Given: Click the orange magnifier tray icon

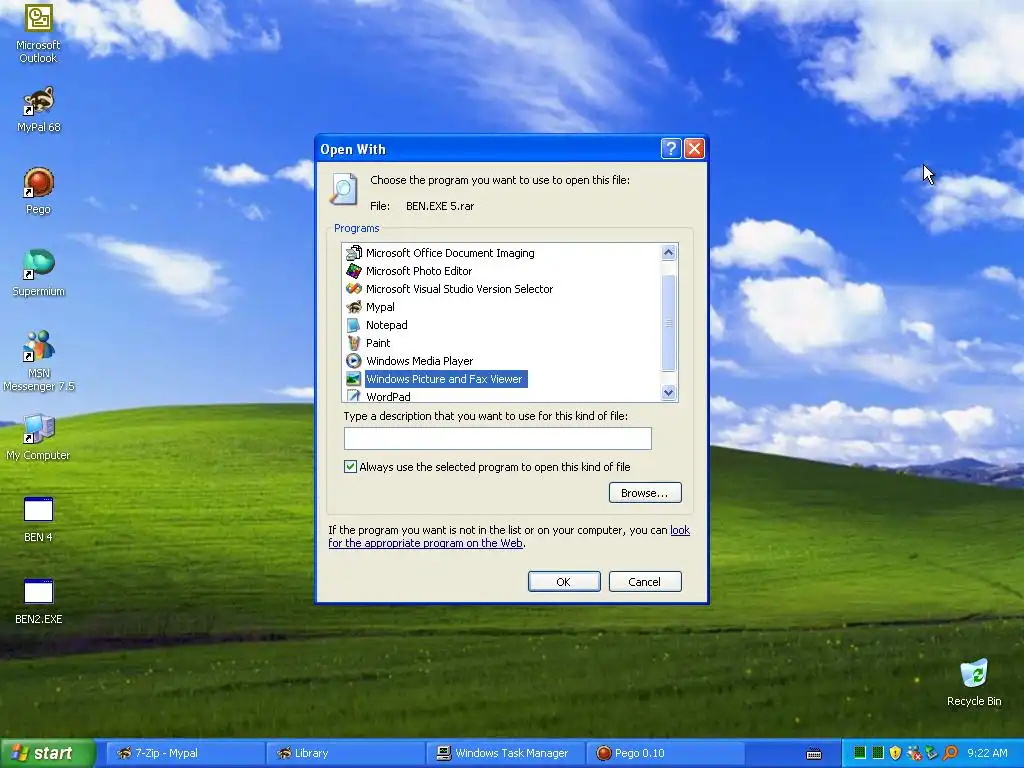Looking at the screenshot, I should tap(950, 753).
